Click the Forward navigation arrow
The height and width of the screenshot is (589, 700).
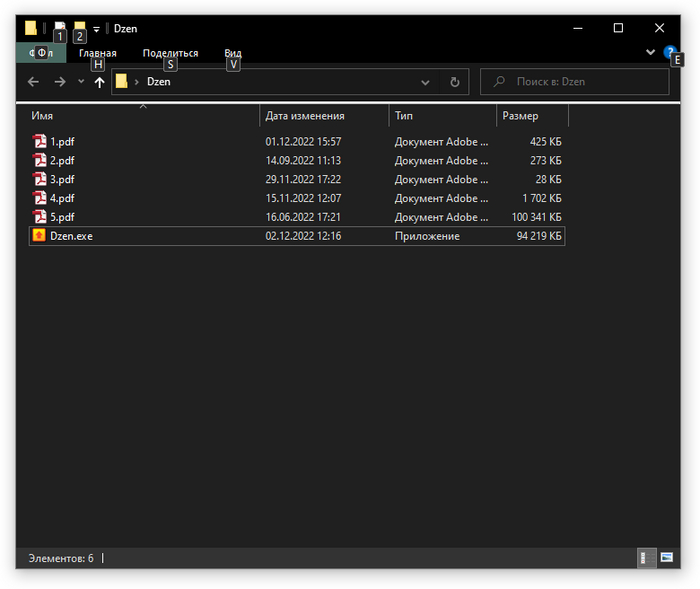tap(59, 82)
